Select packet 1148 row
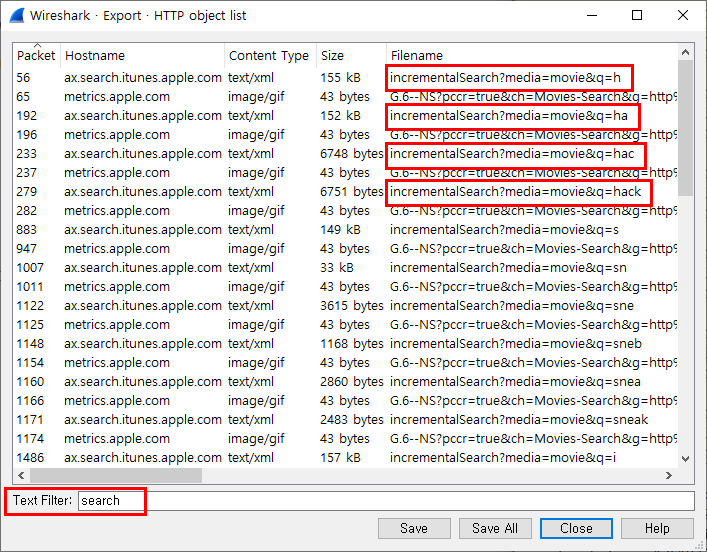Viewport: 707px width, 552px height. click(345, 344)
